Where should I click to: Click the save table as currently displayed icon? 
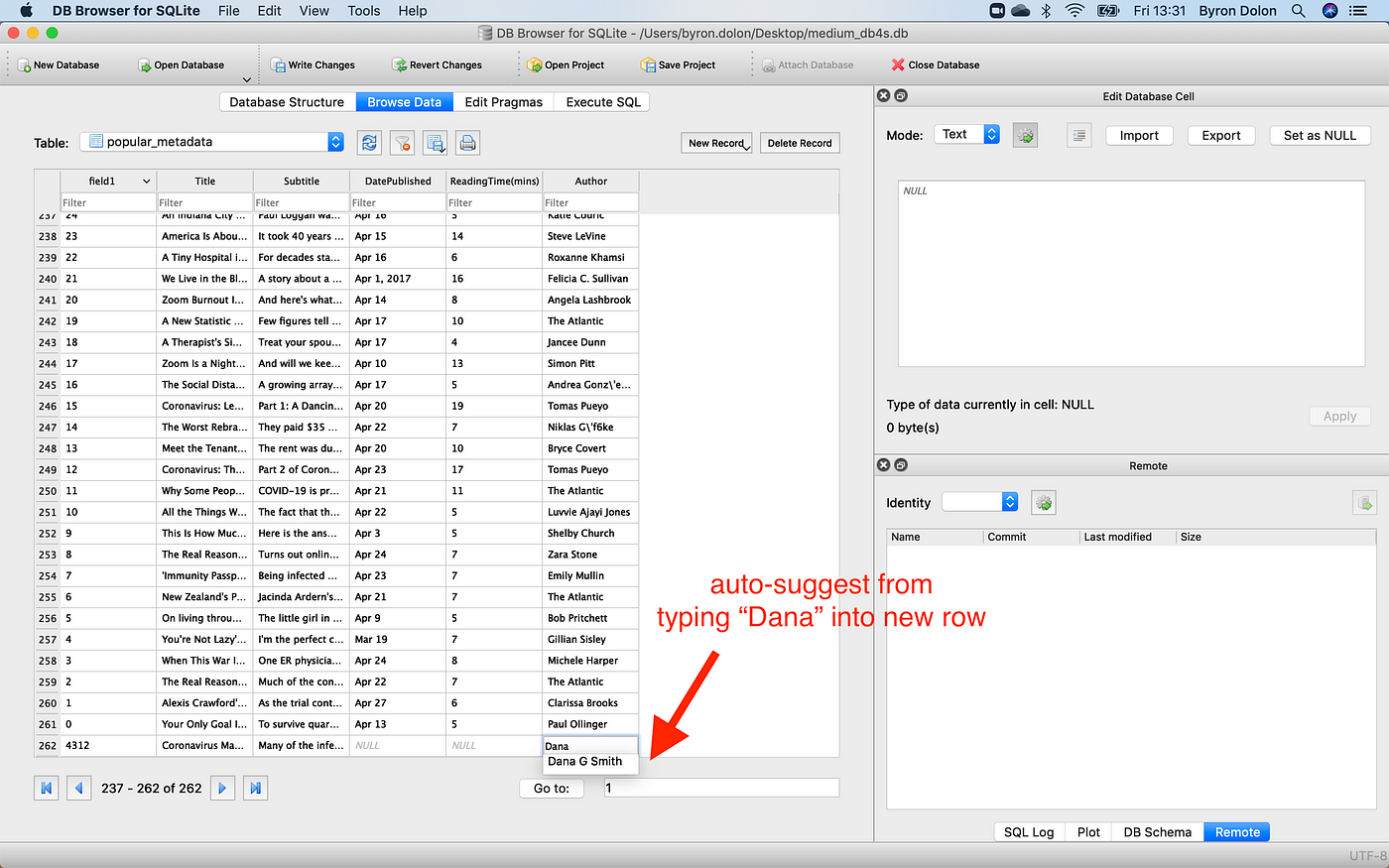pyautogui.click(x=435, y=143)
